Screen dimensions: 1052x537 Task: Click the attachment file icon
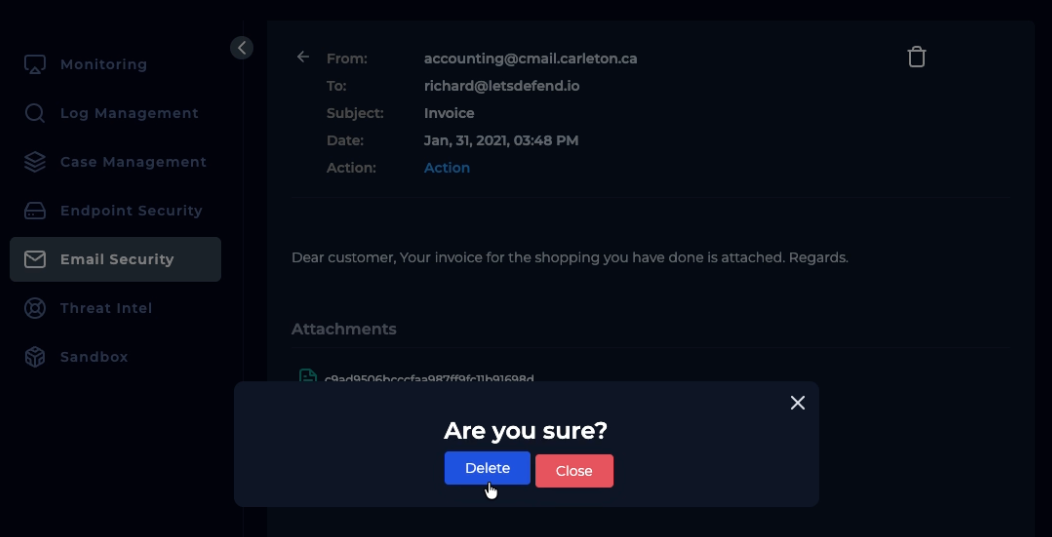click(x=308, y=376)
